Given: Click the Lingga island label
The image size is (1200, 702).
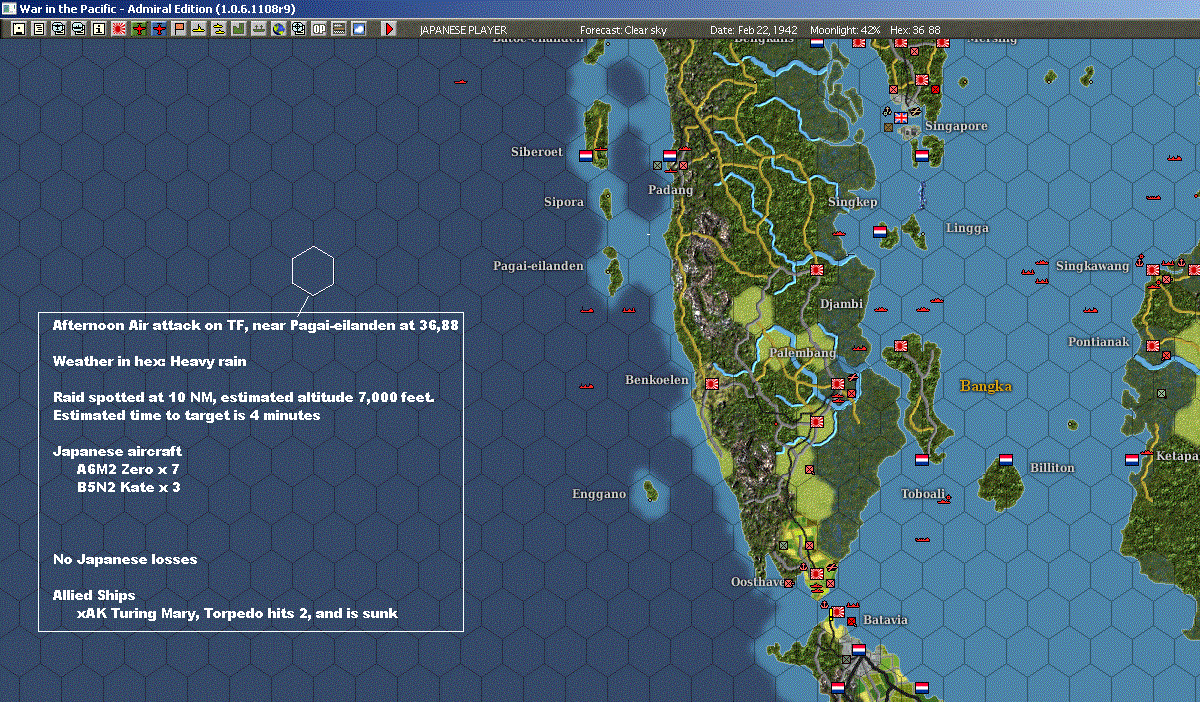Looking at the screenshot, I should 967,228.
